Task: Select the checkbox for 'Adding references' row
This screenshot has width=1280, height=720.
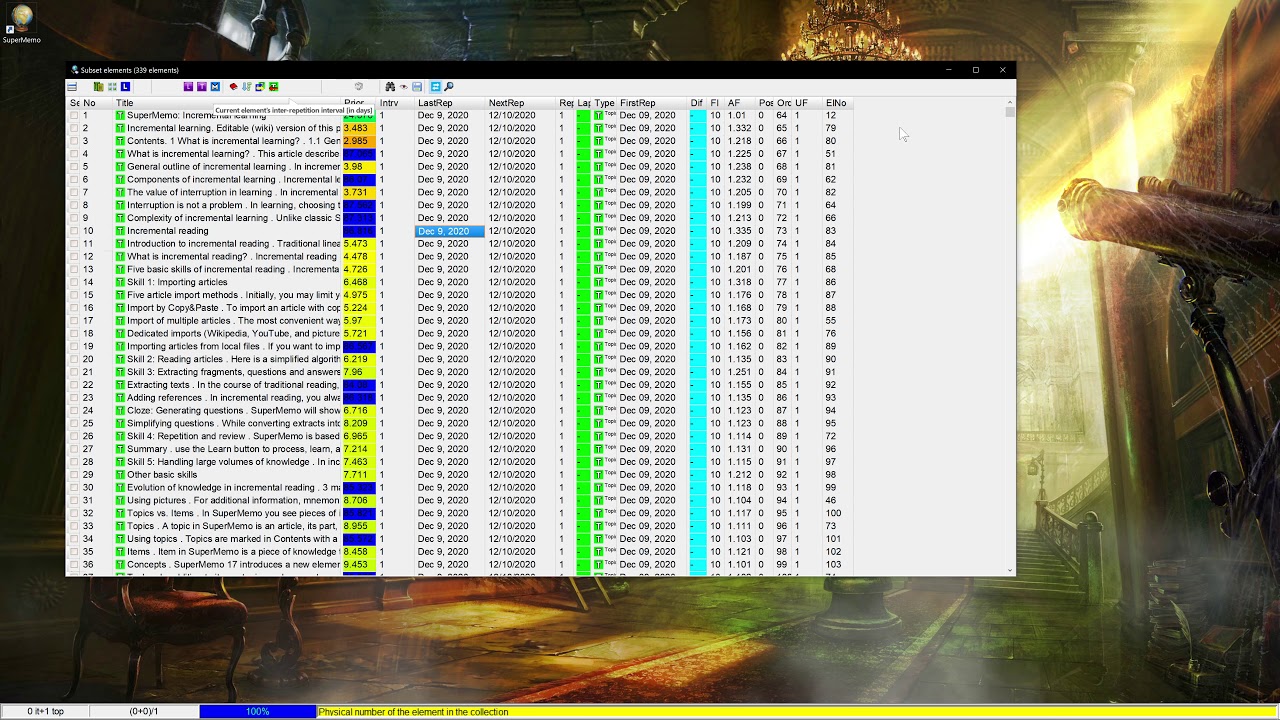Action: click(x=74, y=397)
